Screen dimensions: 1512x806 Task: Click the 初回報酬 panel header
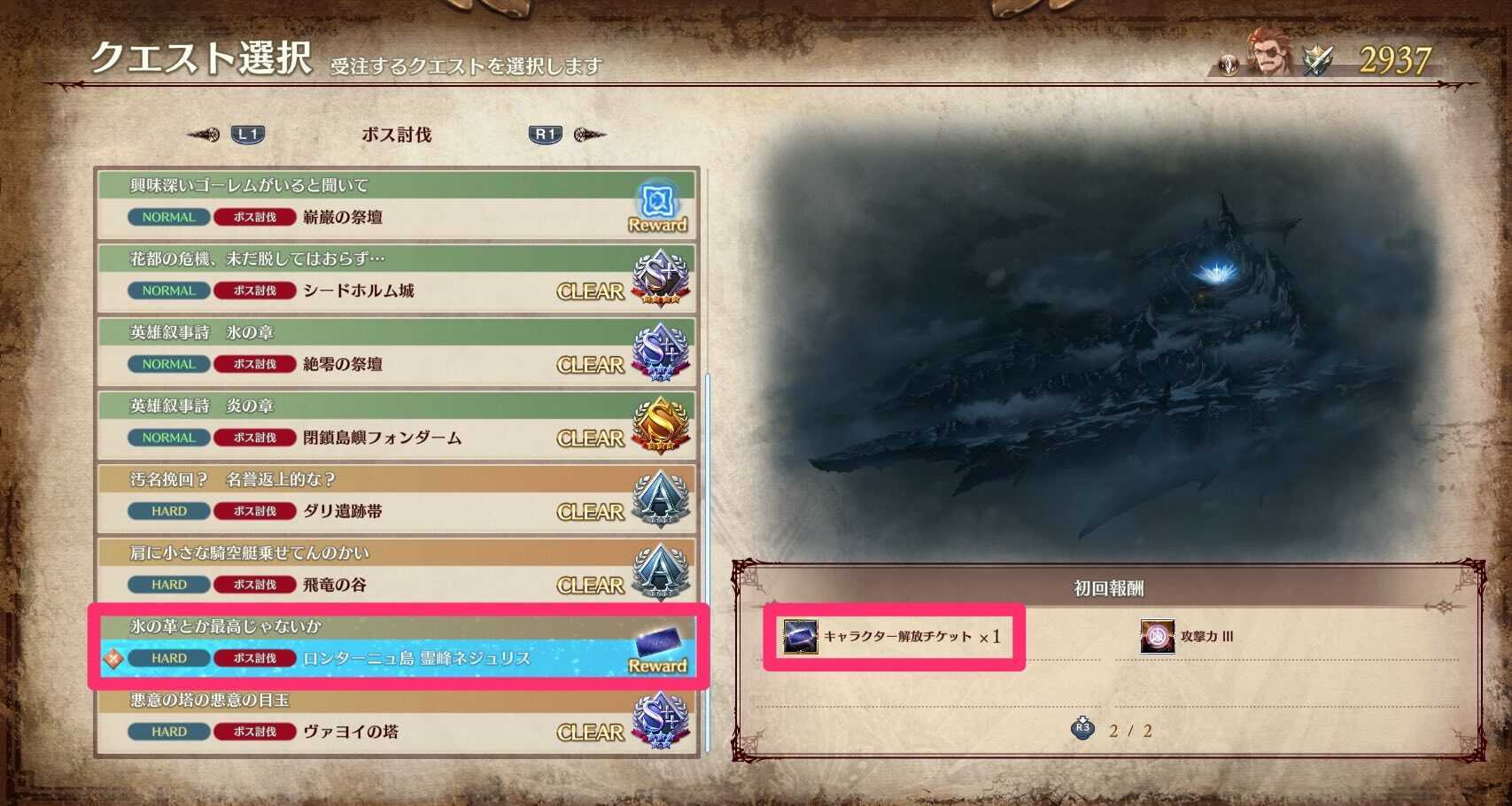pyautogui.click(x=1108, y=588)
